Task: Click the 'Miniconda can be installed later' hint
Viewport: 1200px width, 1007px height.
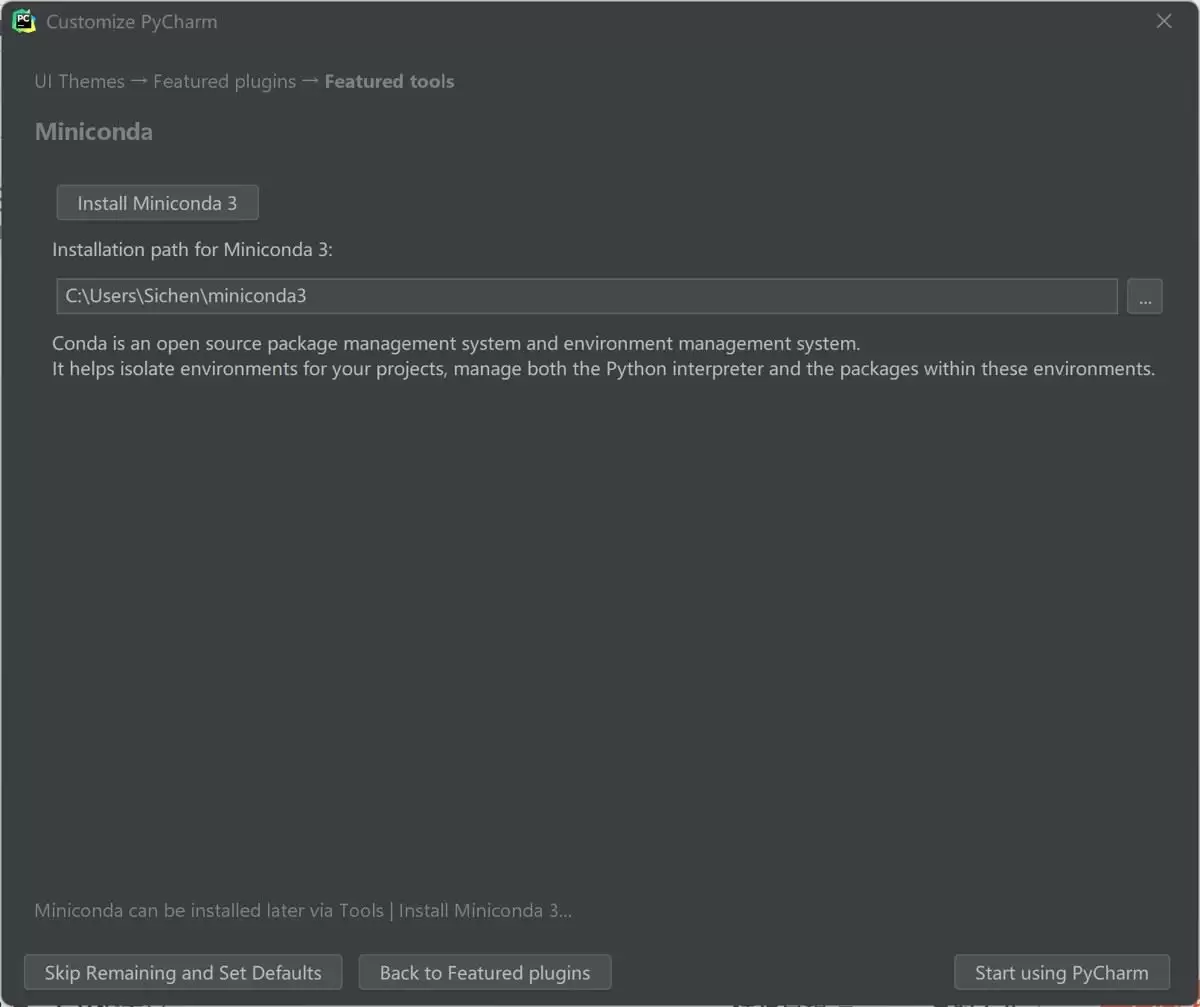Action: coord(304,911)
